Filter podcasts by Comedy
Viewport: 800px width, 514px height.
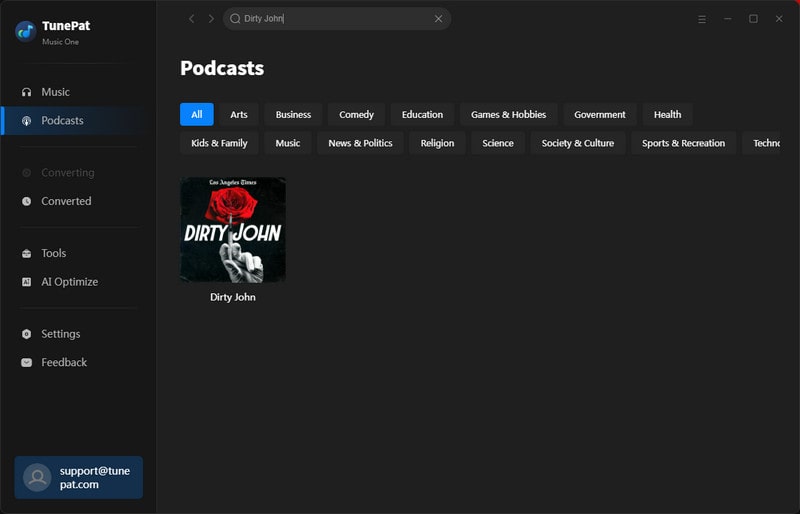(x=356, y=115)
